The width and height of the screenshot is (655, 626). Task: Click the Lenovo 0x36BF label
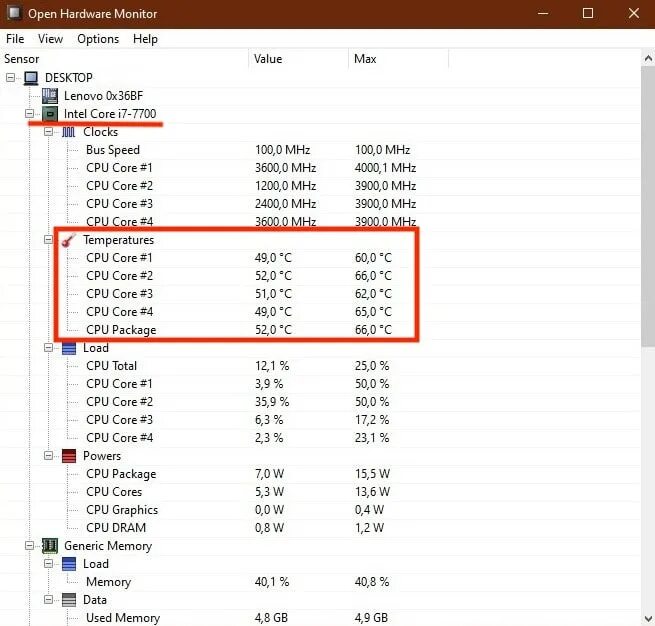click(103, 96)
